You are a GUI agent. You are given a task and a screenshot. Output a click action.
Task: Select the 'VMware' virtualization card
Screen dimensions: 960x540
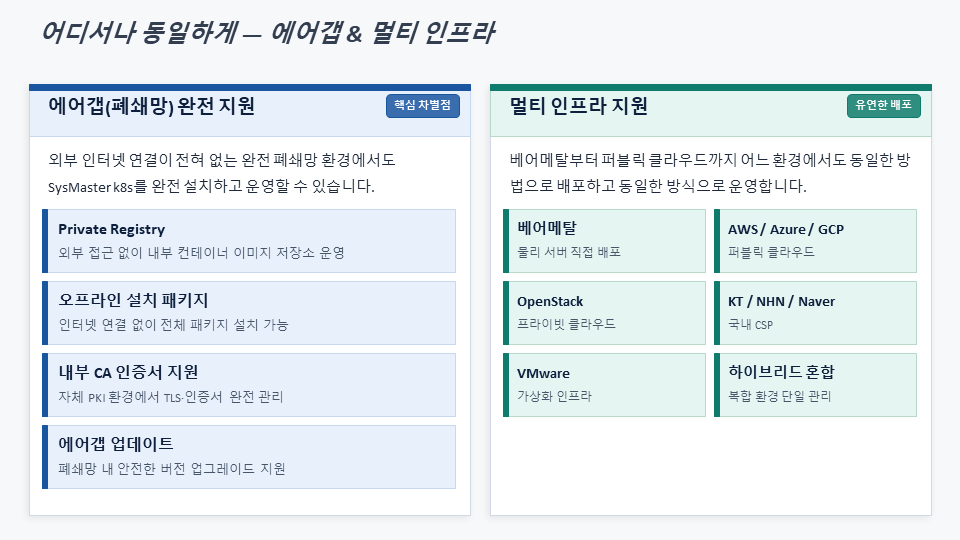click(604, 385)
